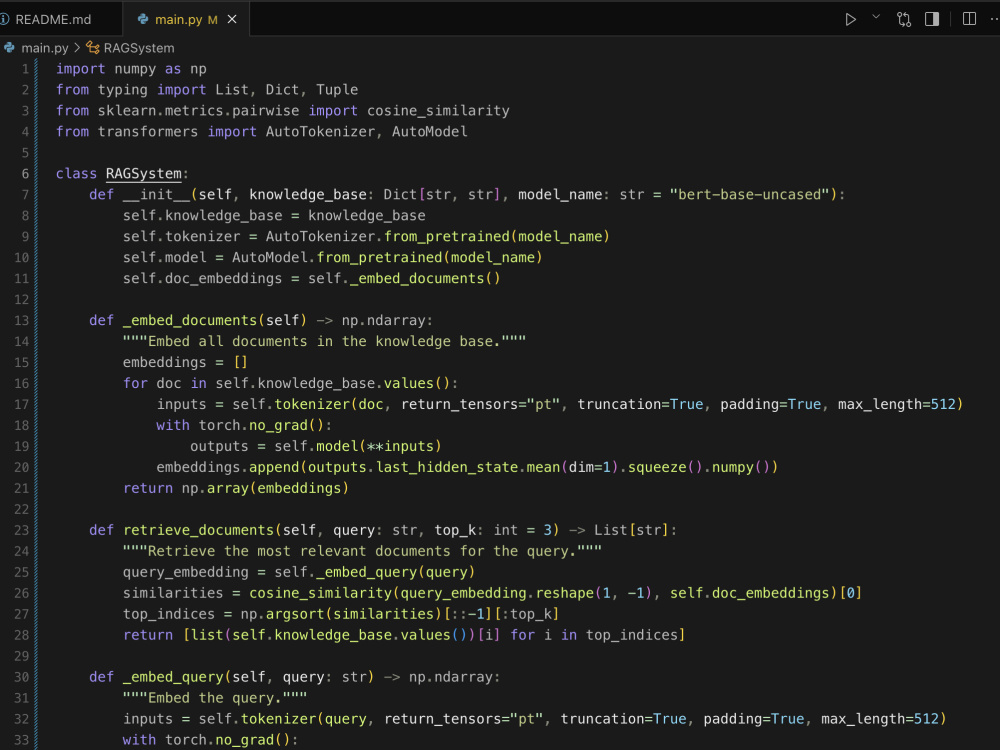Image resolution: width=1000 pixels, height=750 pixels.
Task: Click self.model(**inputs) on line 19
Action: (358, 446)
